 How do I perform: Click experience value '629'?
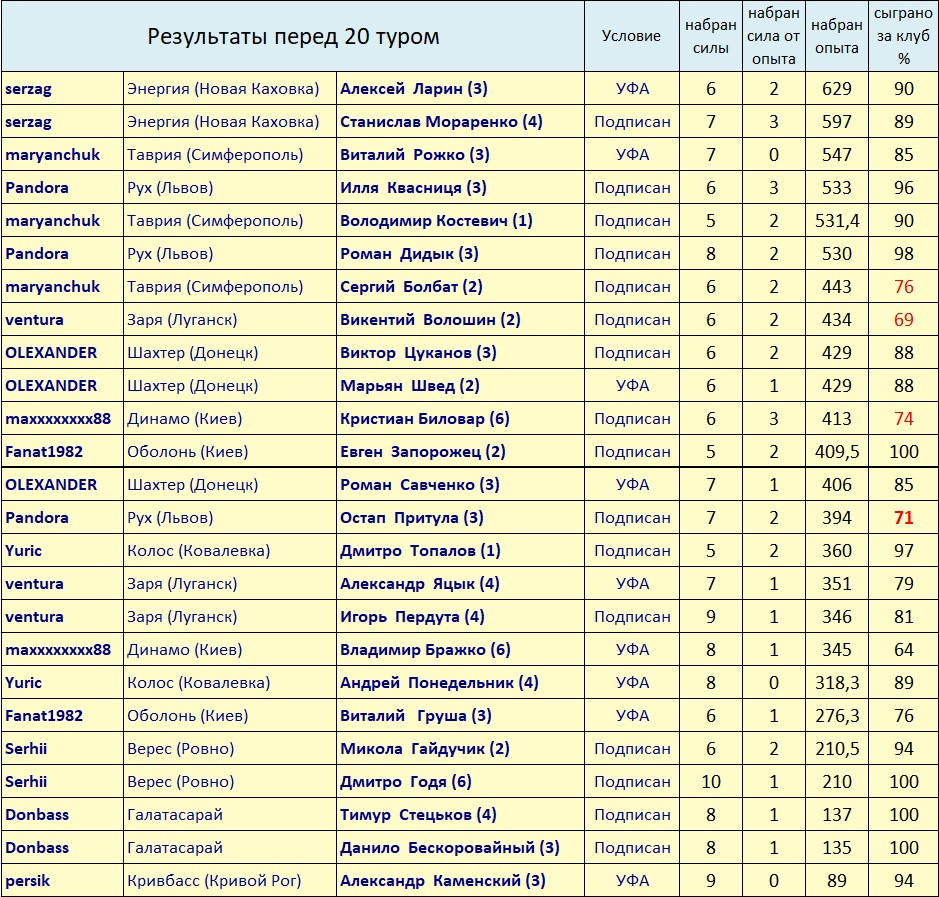coord(837,89)
